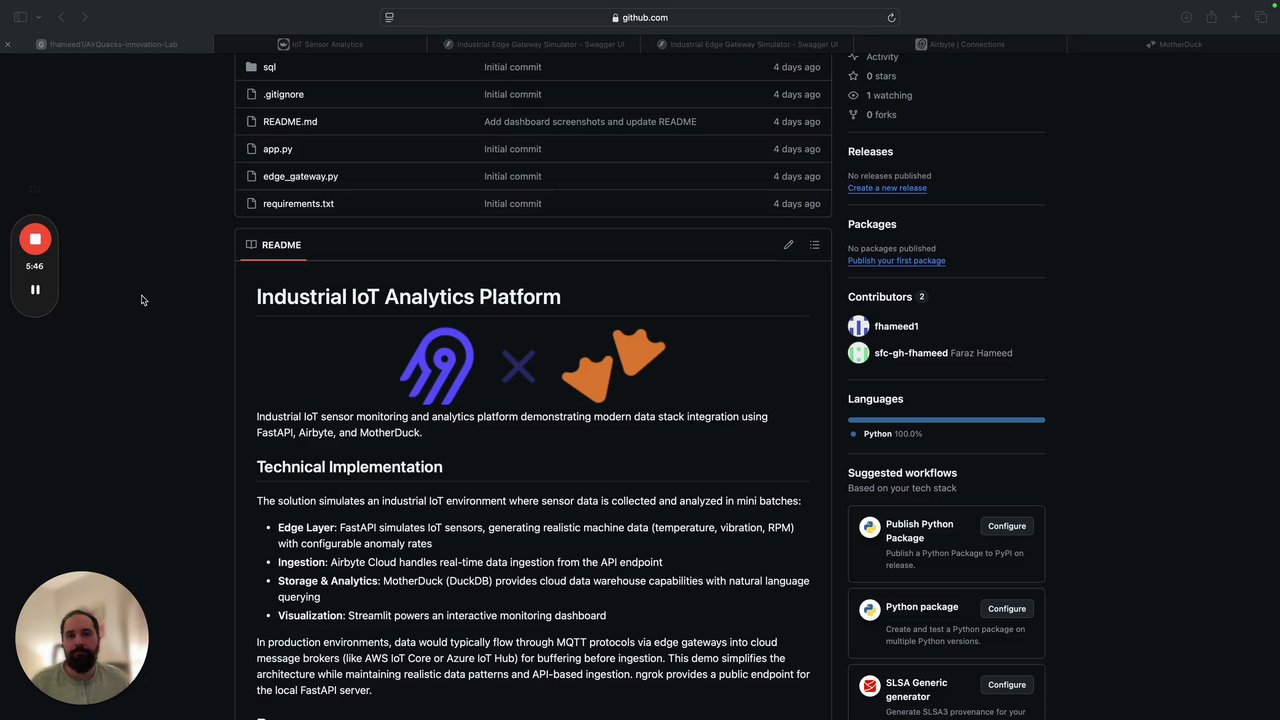Image resolution: width=1280 pixels, height=720 pixels.
Task: Switch to the IoT Sensor Analytics tab
Action: tap(320, 44)
